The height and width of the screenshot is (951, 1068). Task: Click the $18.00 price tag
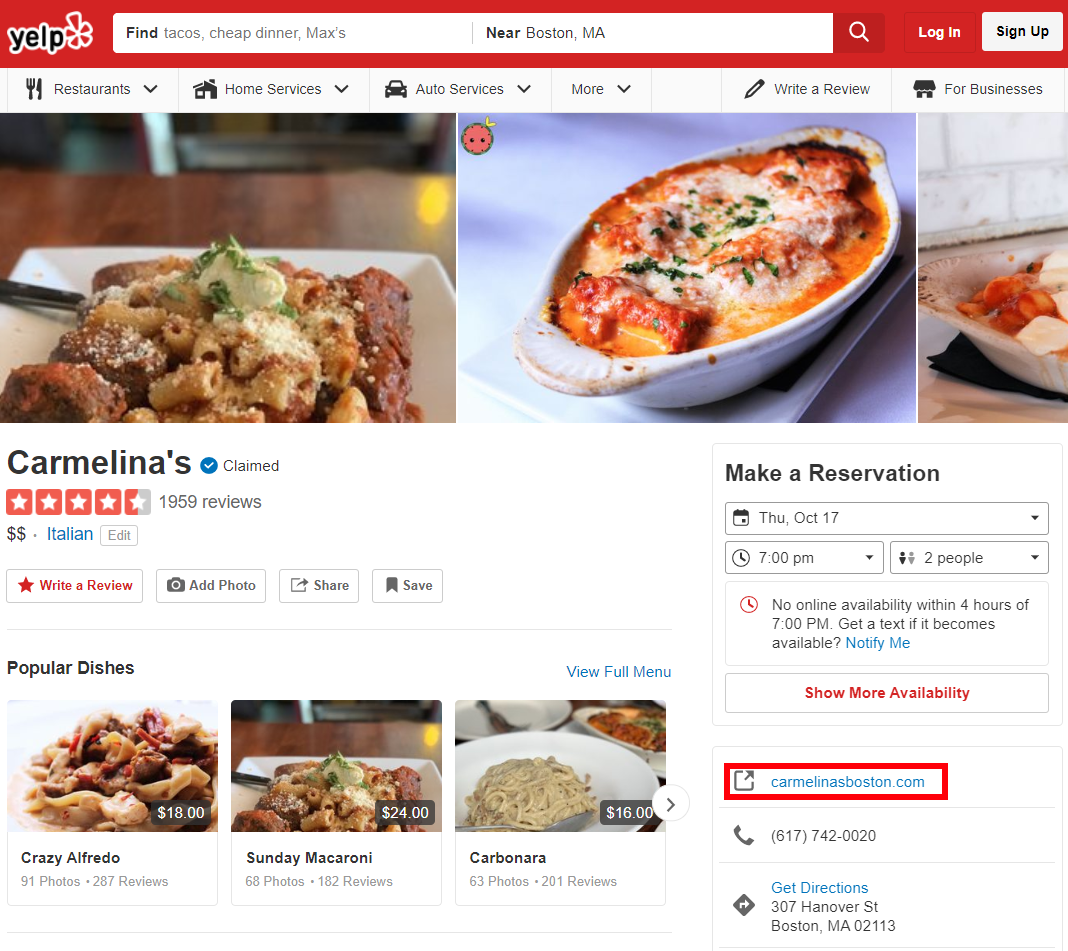[x=180, y=813]
